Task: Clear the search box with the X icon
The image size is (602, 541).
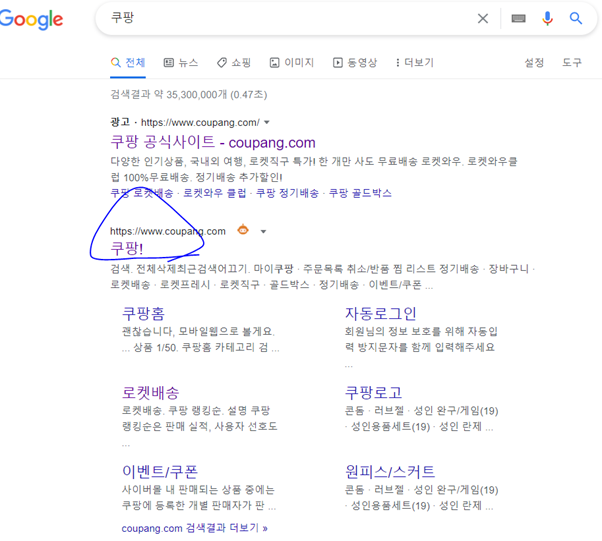Action: (483, 18)
